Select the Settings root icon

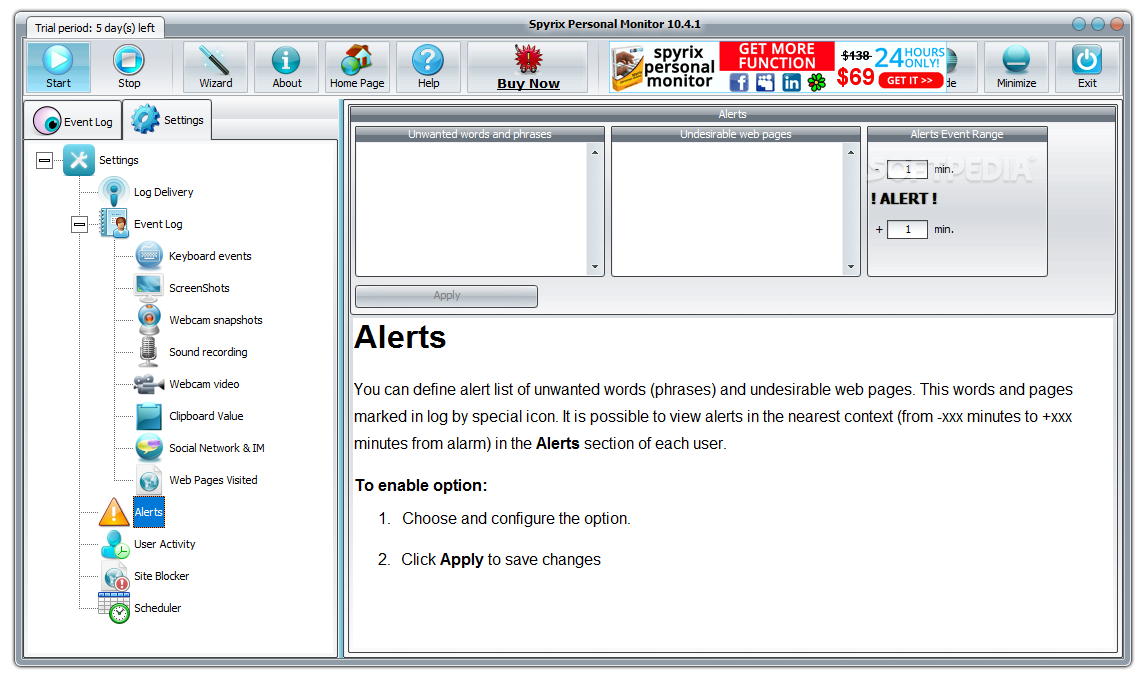click(x=79, y=160)
